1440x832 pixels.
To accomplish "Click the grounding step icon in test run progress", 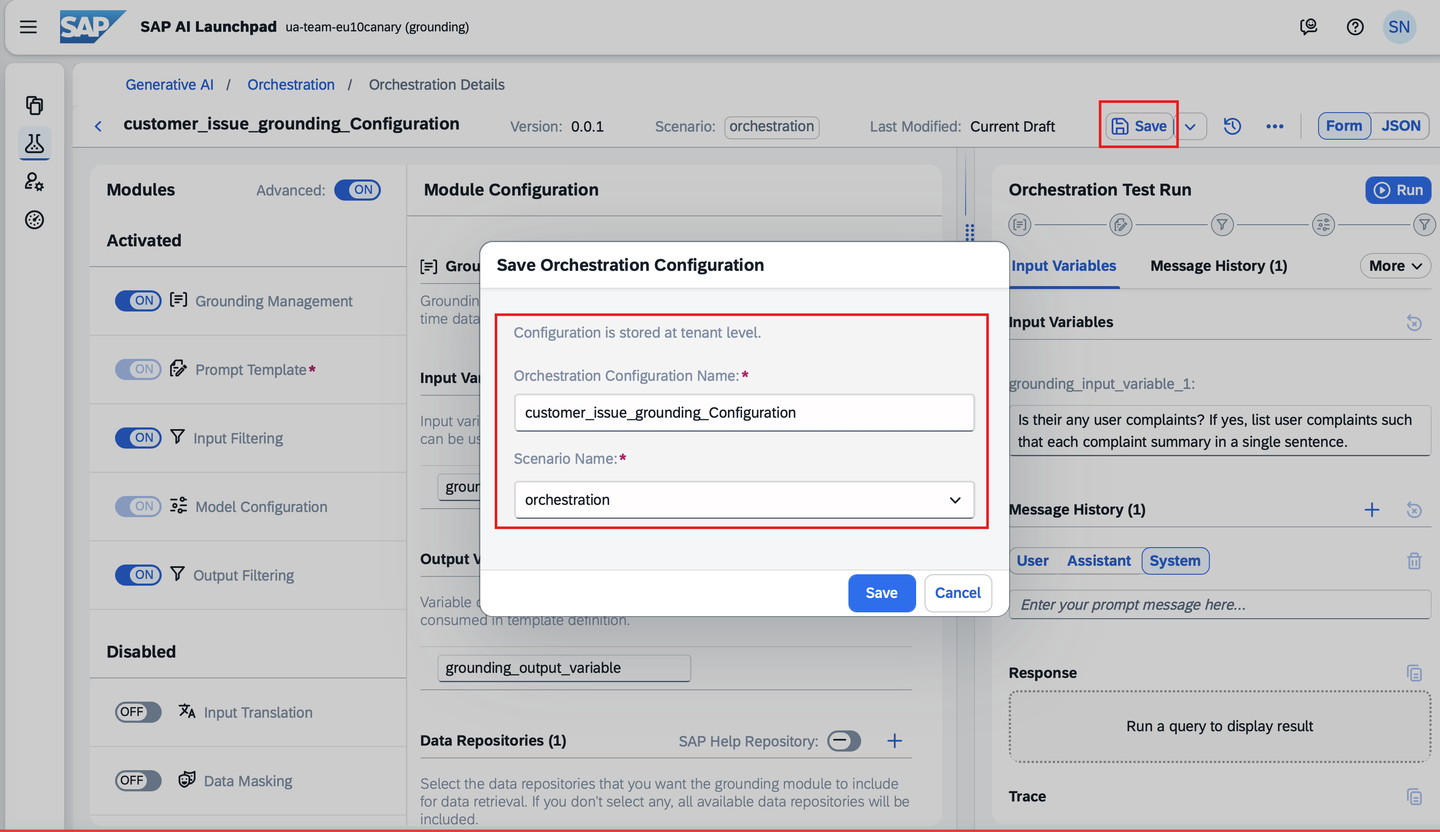I will click(1019, 225).
